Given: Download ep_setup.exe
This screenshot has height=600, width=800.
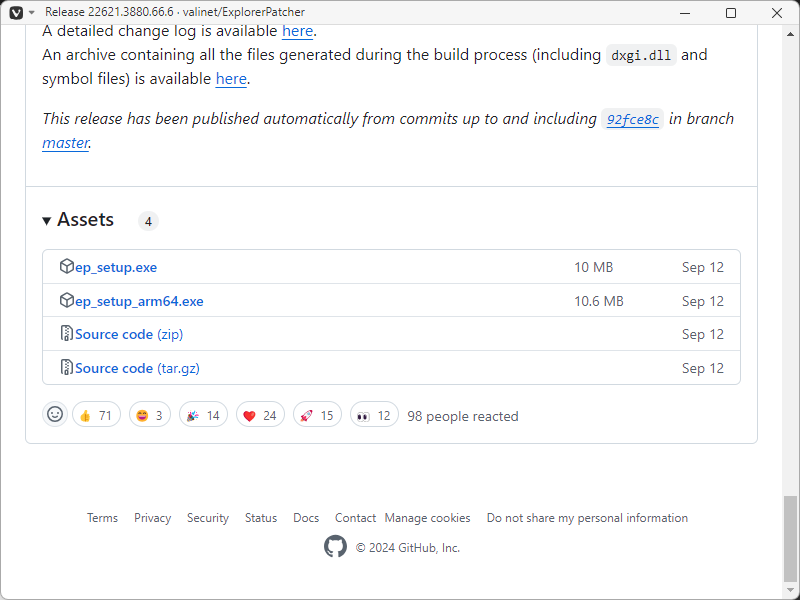Looking at the screenshot, I should (x=116, y=267).
